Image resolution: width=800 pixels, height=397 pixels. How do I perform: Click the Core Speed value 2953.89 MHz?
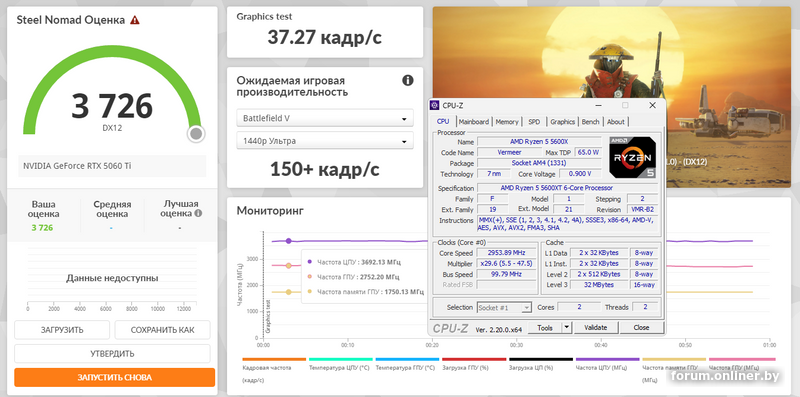507,253
